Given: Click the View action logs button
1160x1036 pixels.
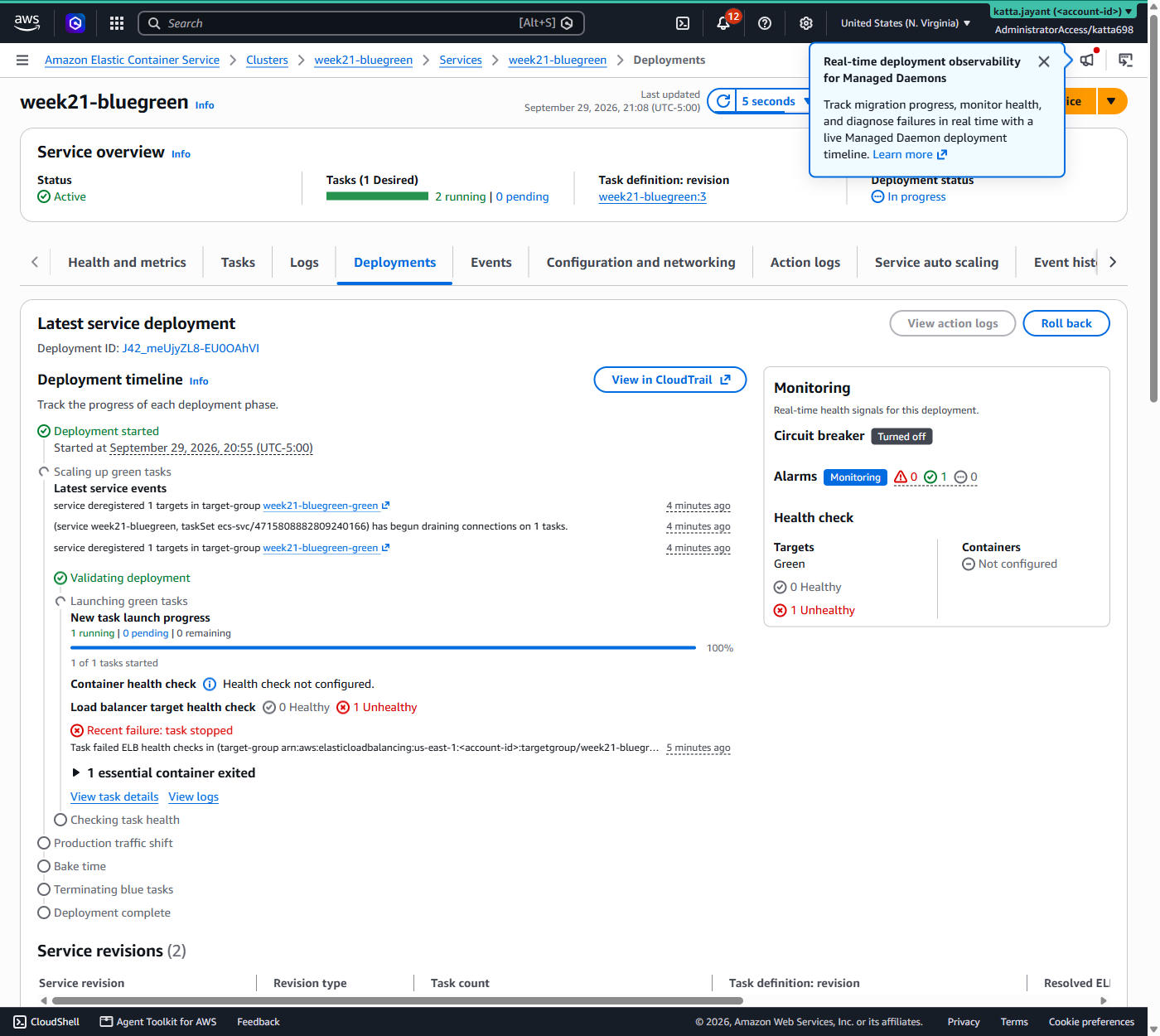Looking at the screenshot, I should pyautogui.click(x=953, y=323).
